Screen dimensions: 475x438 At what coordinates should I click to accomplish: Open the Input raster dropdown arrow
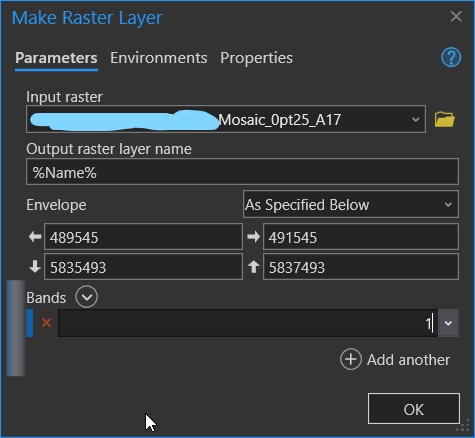click(415, 119)
